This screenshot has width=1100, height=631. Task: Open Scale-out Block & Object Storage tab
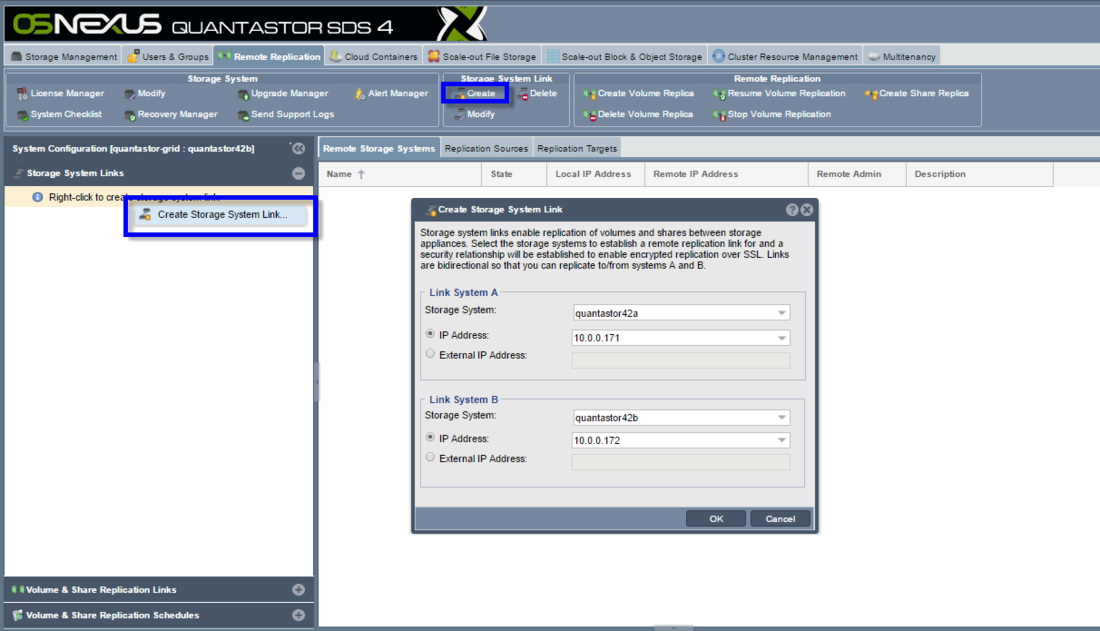point(624,57)
